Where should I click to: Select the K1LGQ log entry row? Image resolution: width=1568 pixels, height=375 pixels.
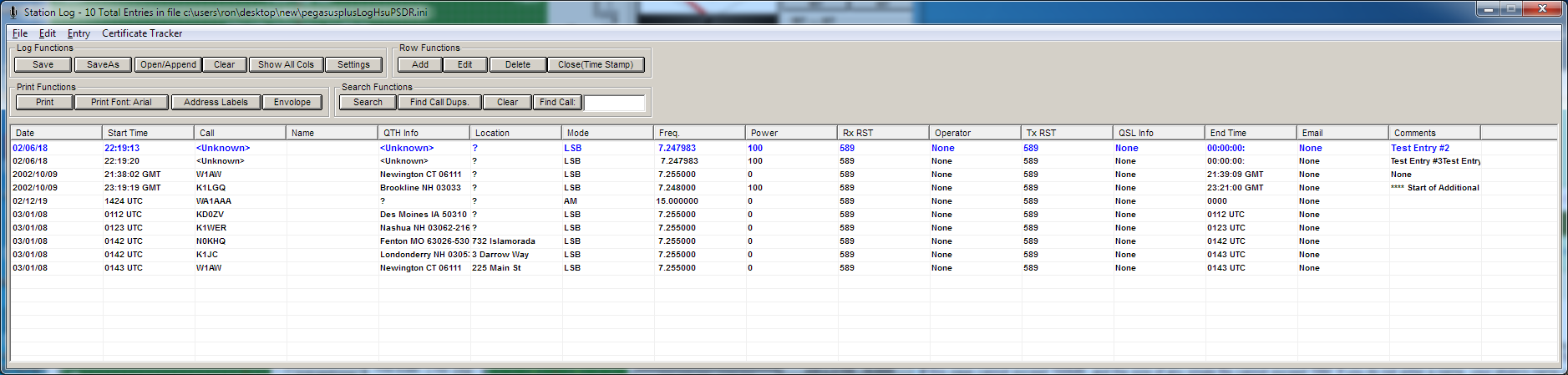pyautogui.click(x=211, y=188)
